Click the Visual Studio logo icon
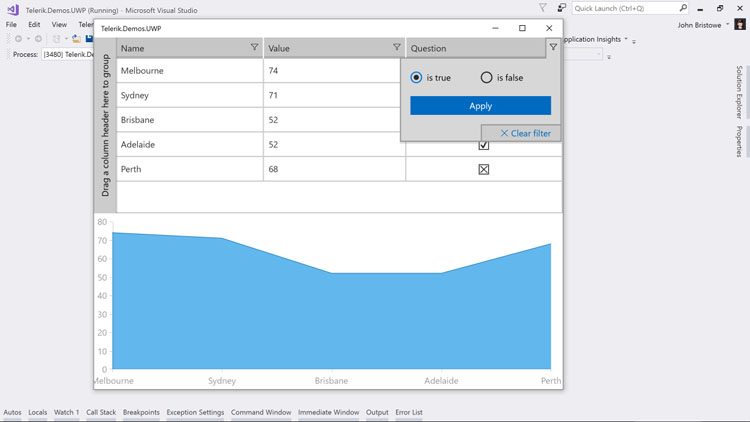The width and height of the screenshot is (750, 422). [x=13, y=10]
